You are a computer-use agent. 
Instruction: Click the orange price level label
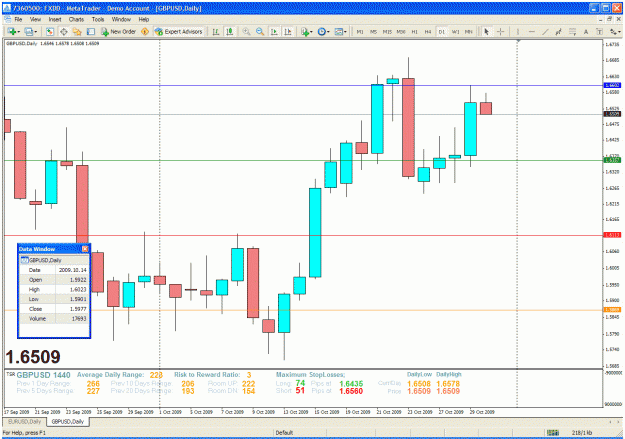click(x=612, y=309)
